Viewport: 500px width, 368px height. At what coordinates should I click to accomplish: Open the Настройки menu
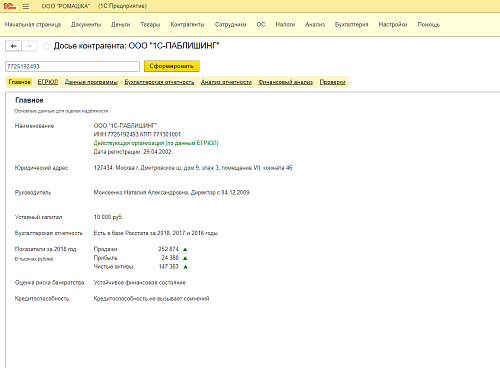[x=393, y=25]
